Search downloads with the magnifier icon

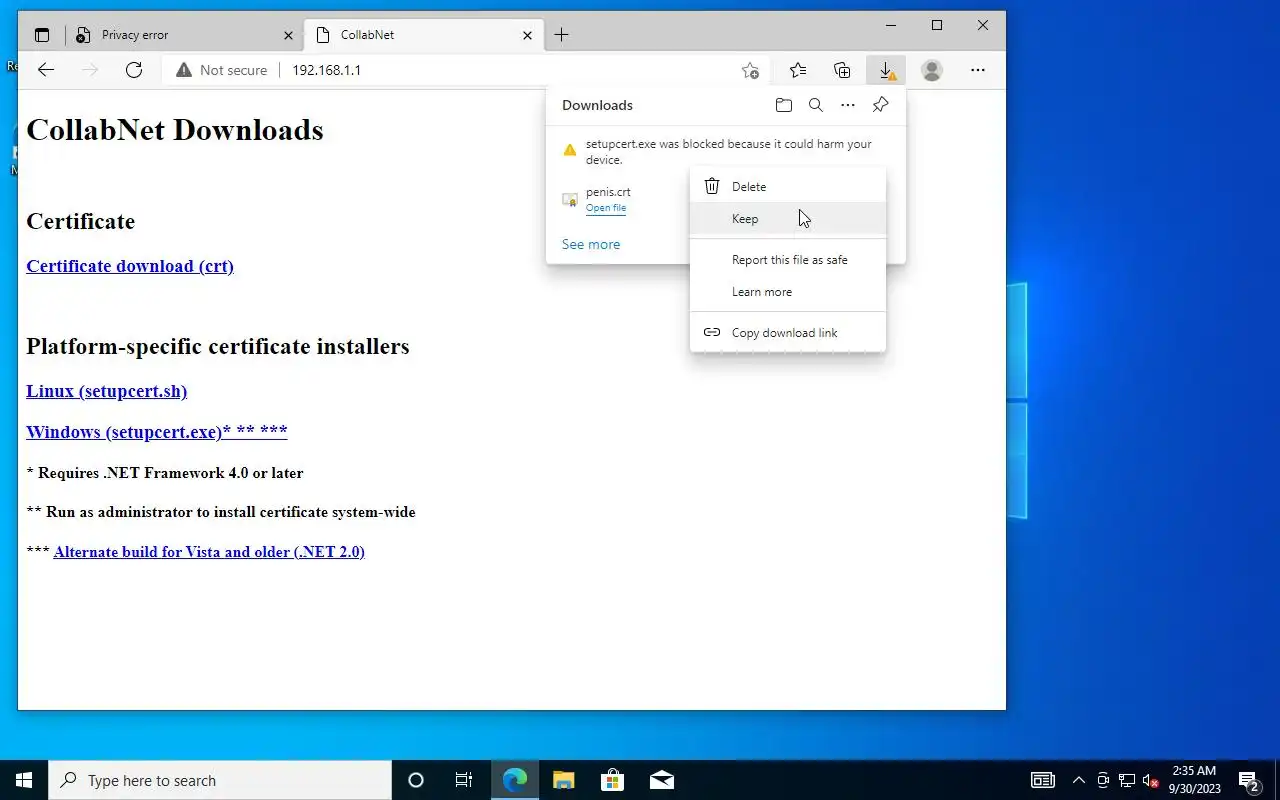(816, 105)
